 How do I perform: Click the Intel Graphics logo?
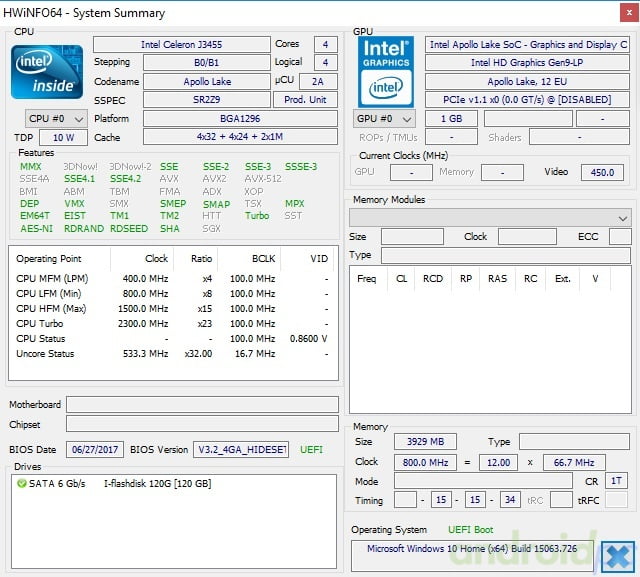pyautogui.click(x=385, y=70)
